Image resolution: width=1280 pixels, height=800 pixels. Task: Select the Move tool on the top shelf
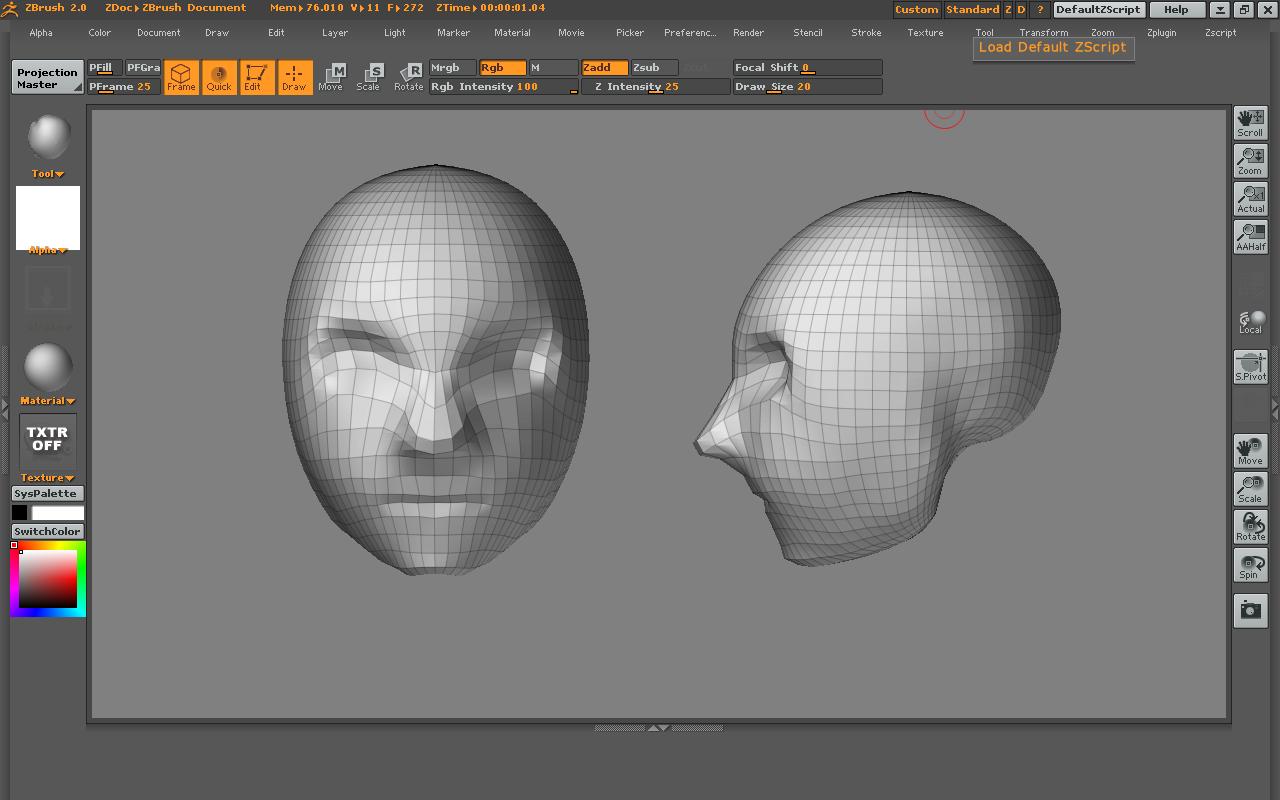(x=330, y=77)
